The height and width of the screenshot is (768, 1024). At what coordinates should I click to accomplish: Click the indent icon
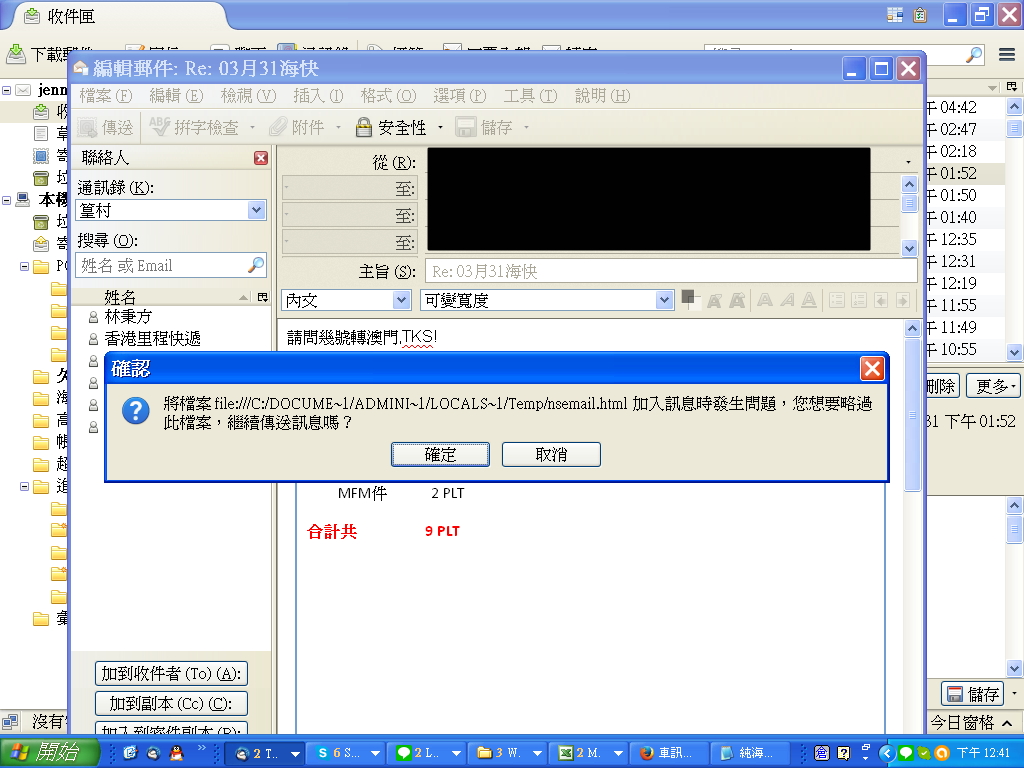tap(903, 300)
